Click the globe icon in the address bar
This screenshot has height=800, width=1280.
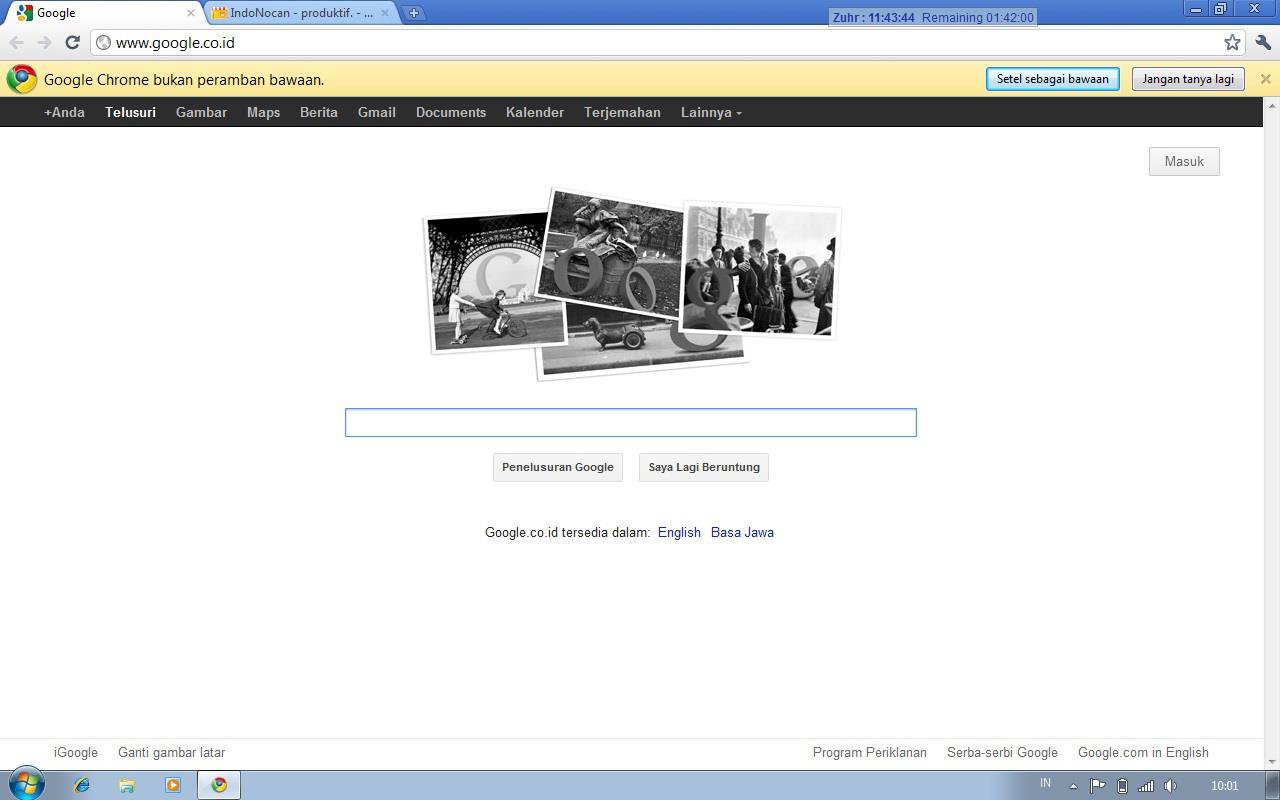[103, 42]
